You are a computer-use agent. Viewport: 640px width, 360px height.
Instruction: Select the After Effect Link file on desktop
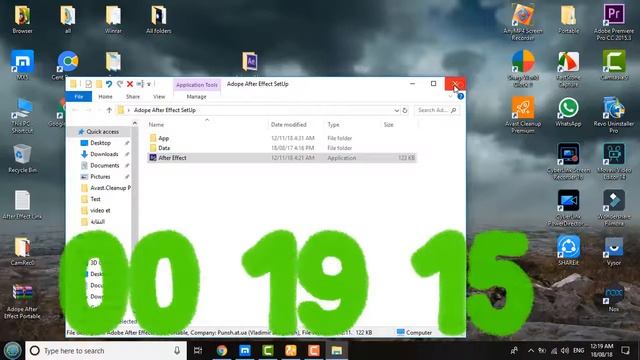pyautogui.click(x=22, y=205)
